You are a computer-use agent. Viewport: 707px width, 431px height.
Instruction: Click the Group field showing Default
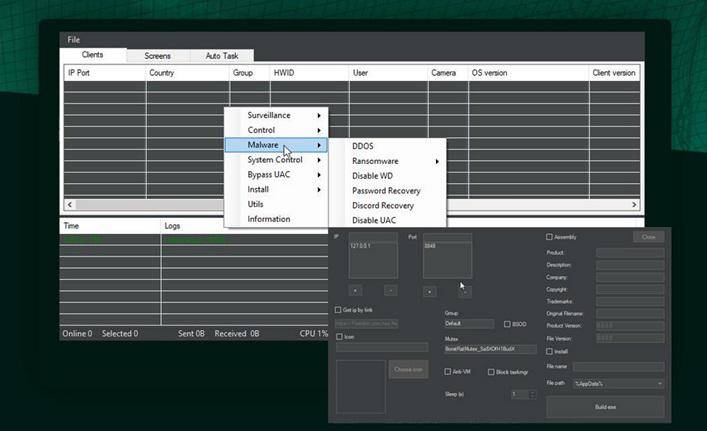(469, 324)
